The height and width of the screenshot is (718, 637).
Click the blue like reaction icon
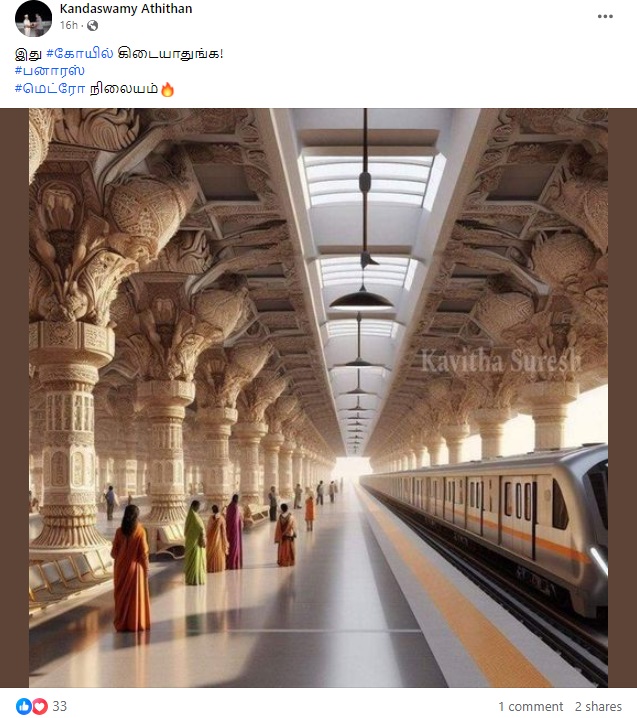click(x=24, y=706)
